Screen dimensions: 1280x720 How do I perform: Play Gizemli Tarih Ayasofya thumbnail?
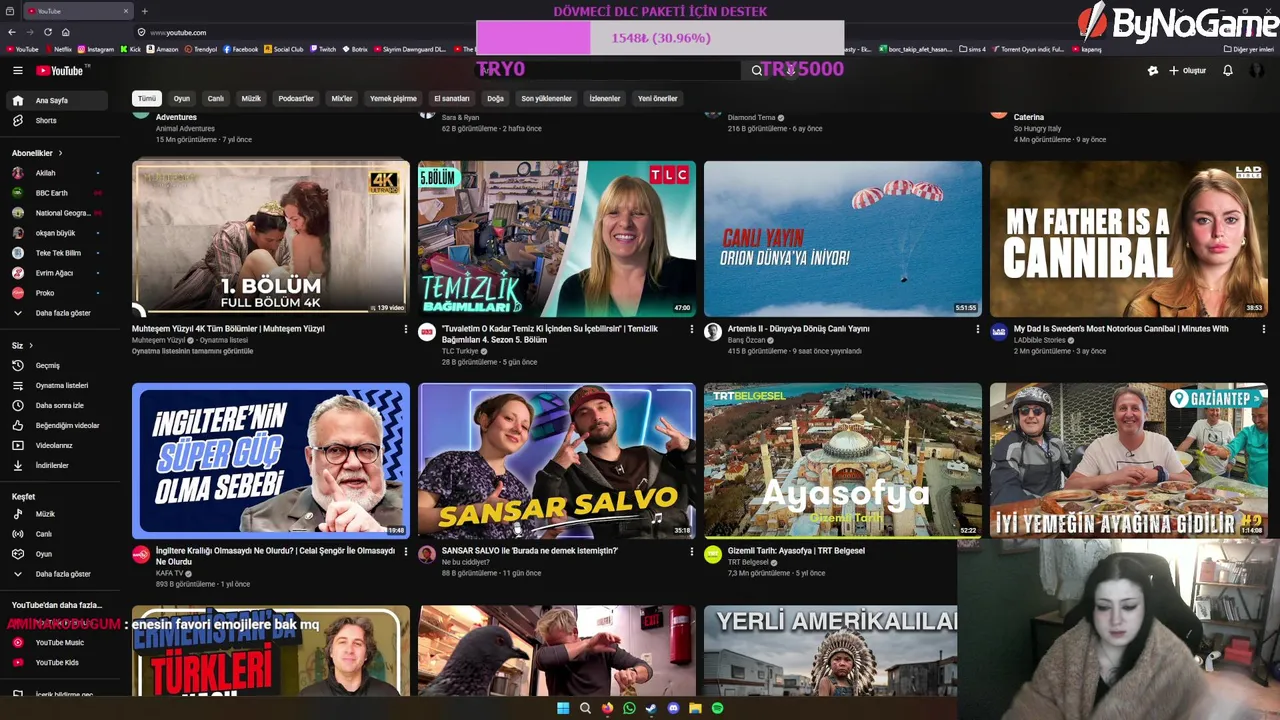(x=842, y=460)
